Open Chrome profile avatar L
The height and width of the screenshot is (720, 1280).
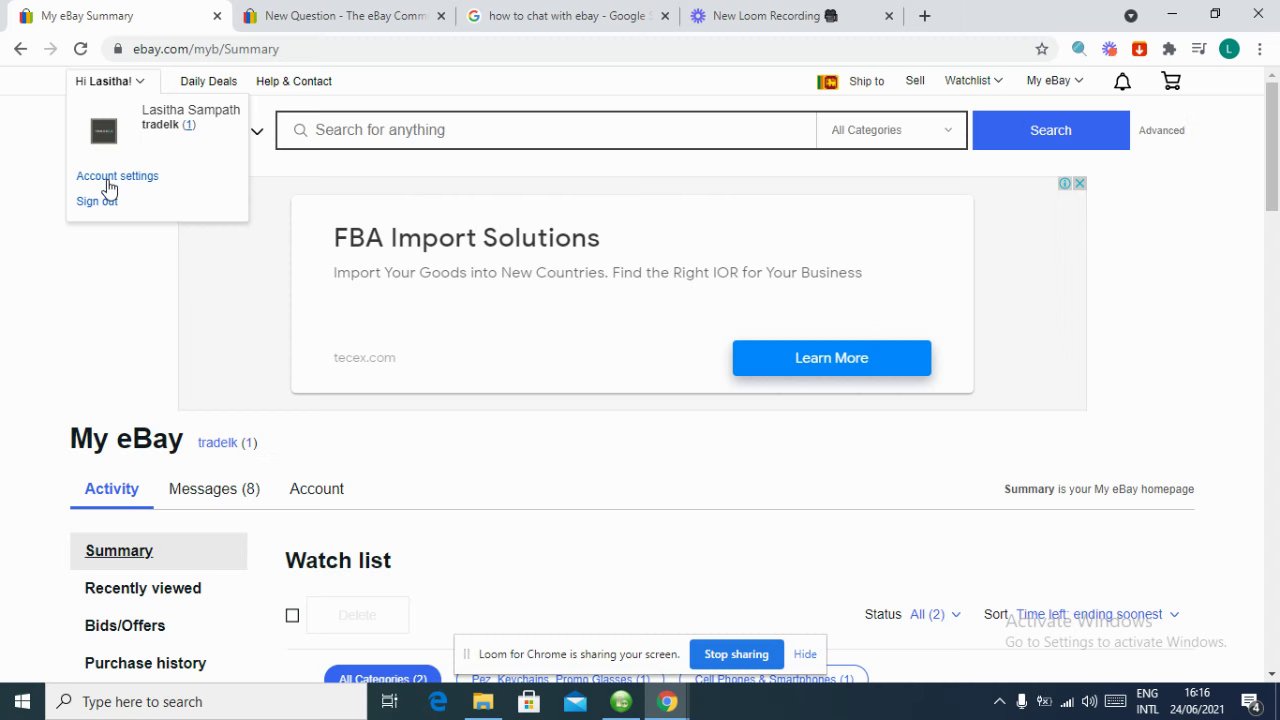[x=1229, y=49]
